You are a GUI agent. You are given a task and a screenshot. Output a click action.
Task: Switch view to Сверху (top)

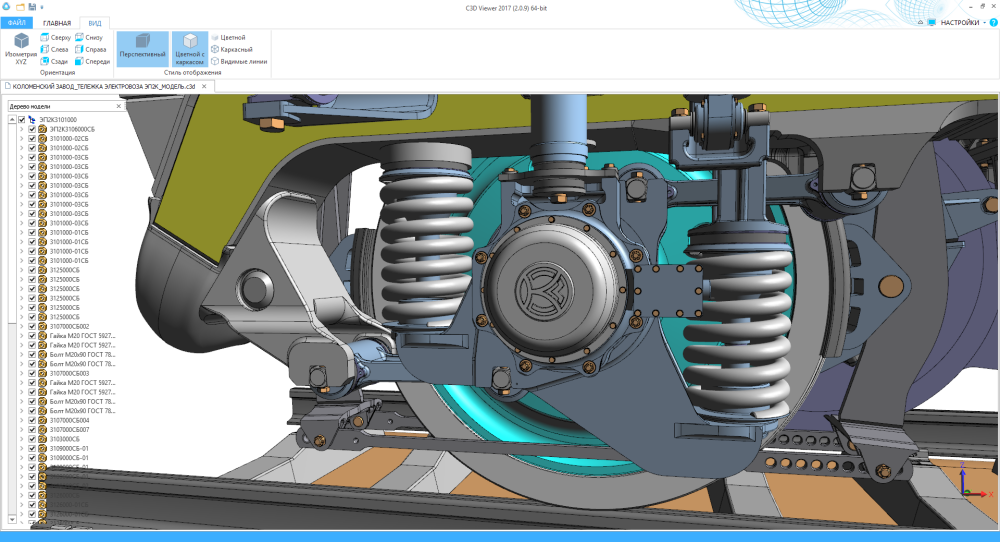[55, 38]
